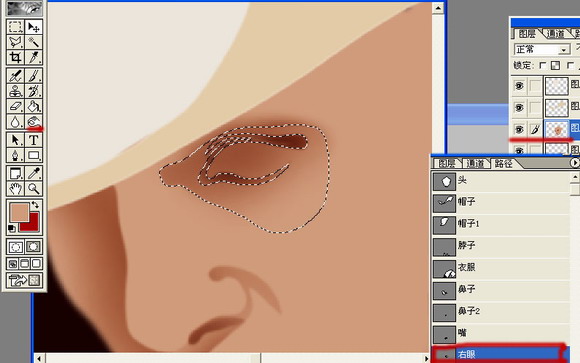Select the Eraser tool
This screenshot has width=580, height=363.
tap(15, 106)
